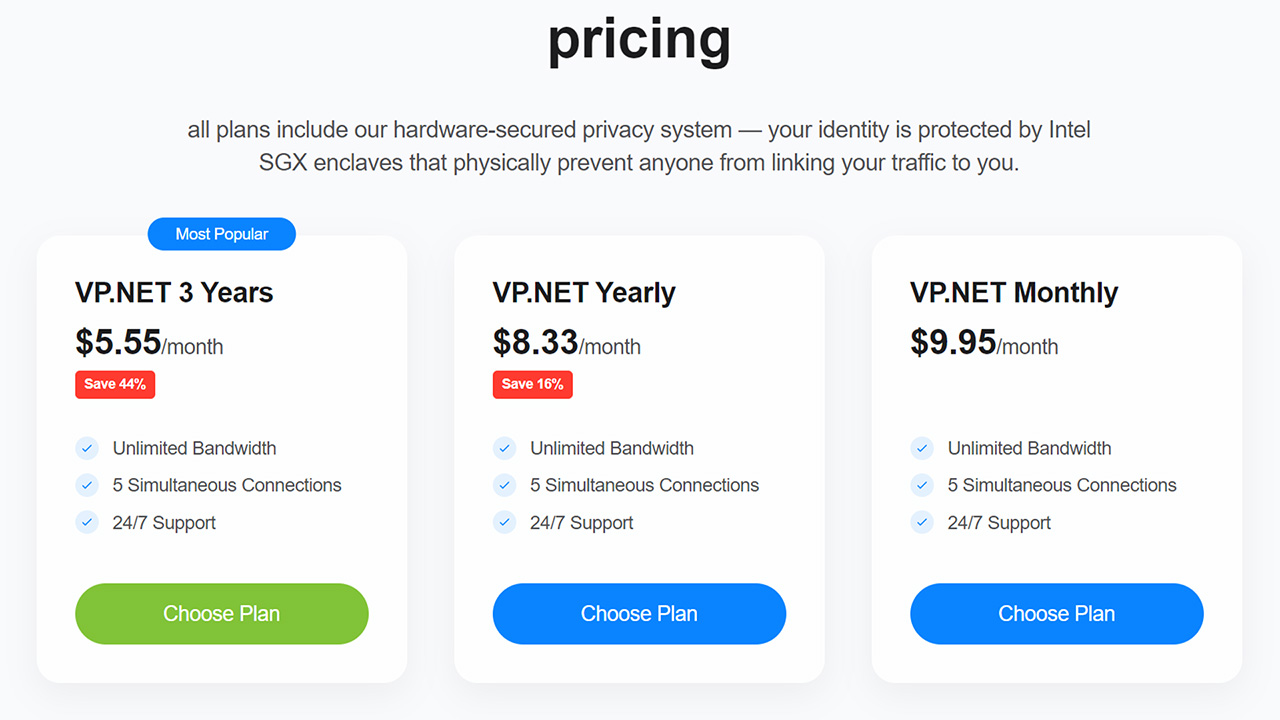The height and width of the screenshot is (720, 1280).
Task: Choose the VP.NET Monthly plan
Action: point(1056,614)
